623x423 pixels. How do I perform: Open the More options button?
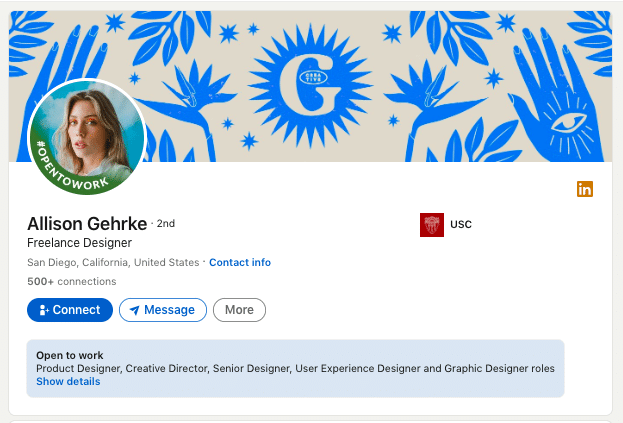tap(239, 310)
